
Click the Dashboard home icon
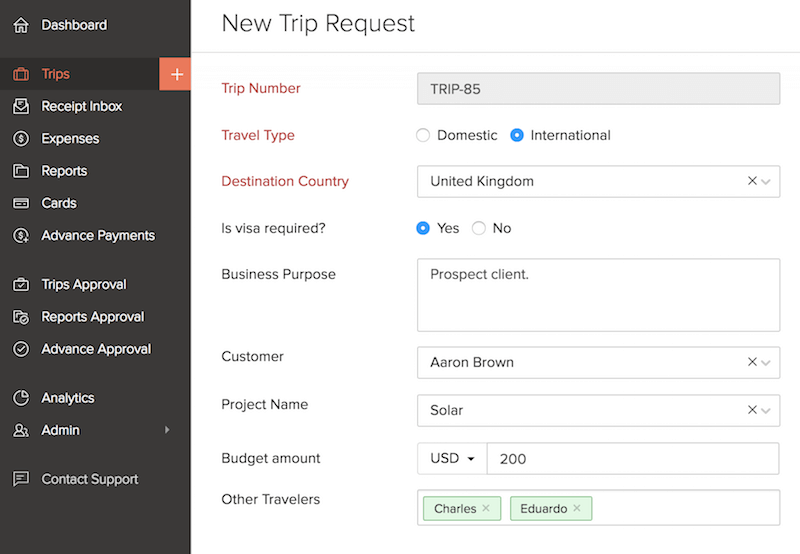click(x=21, y=25)
